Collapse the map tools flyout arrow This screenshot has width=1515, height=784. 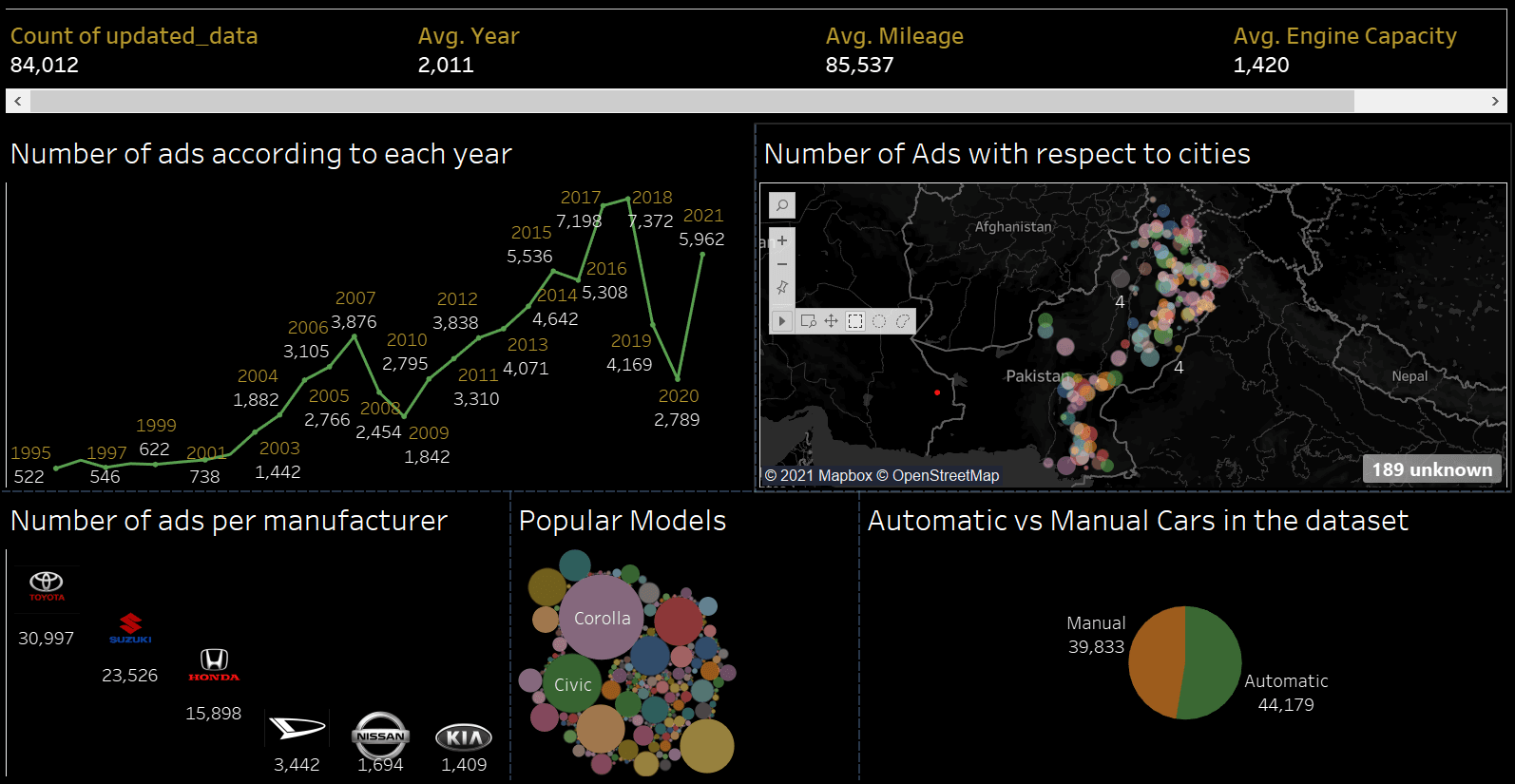click(x=782, y=321)
